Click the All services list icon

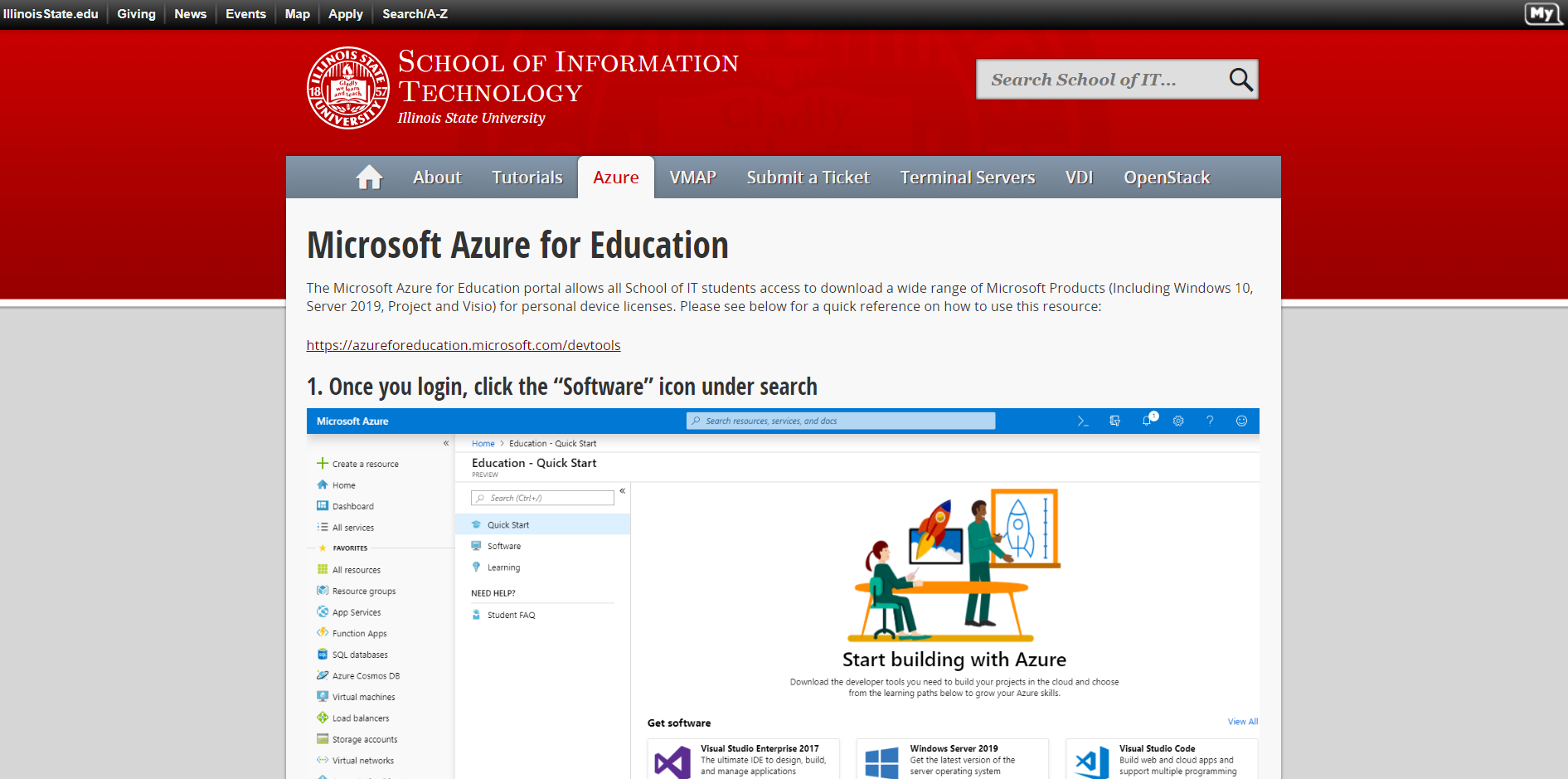coord(323,527)
